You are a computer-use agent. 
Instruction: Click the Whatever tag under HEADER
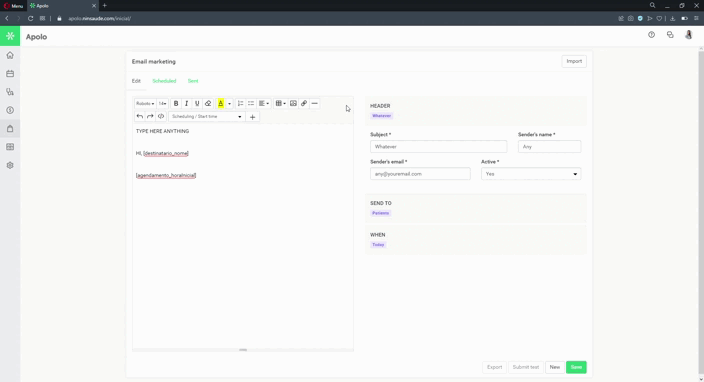[x=382, y=116]
